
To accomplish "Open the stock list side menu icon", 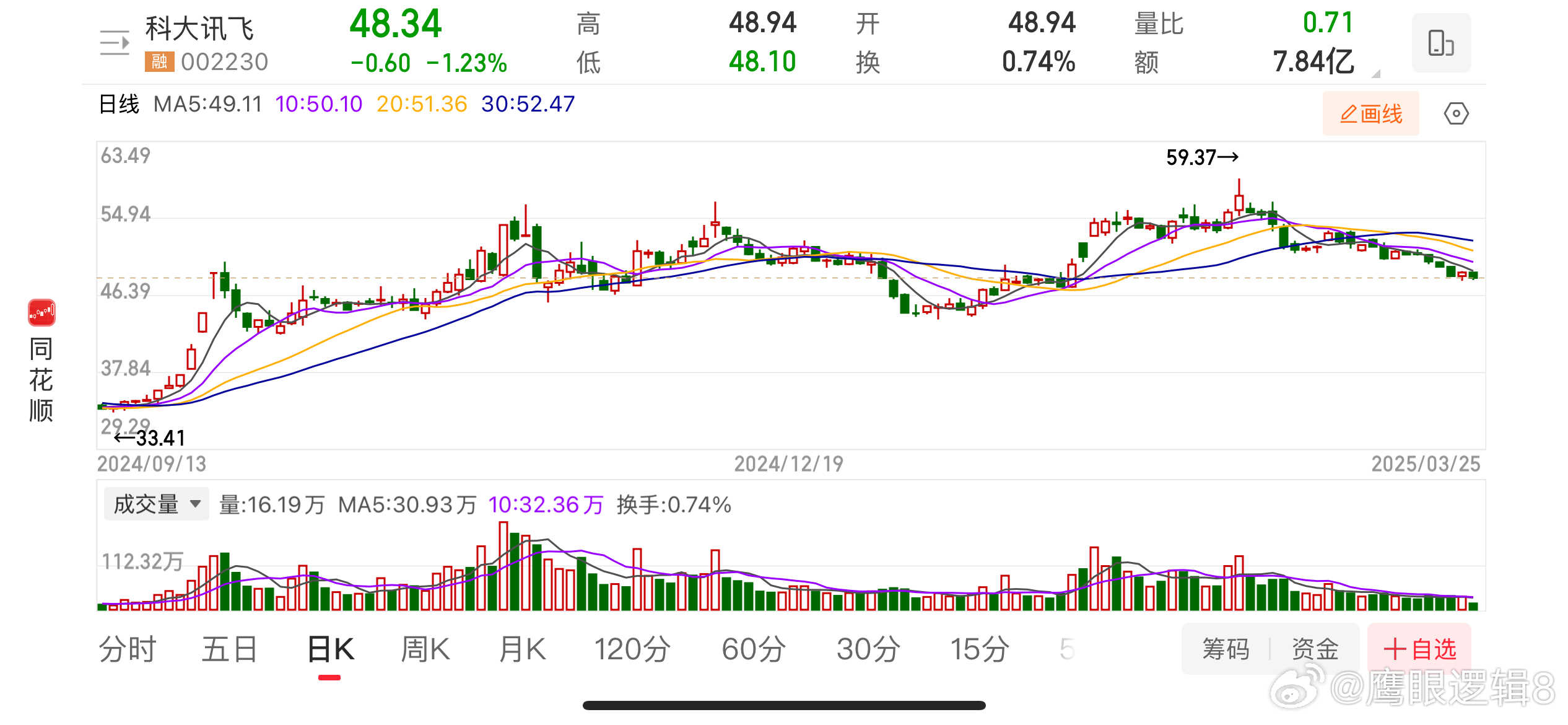I will (x=115, y=43).
